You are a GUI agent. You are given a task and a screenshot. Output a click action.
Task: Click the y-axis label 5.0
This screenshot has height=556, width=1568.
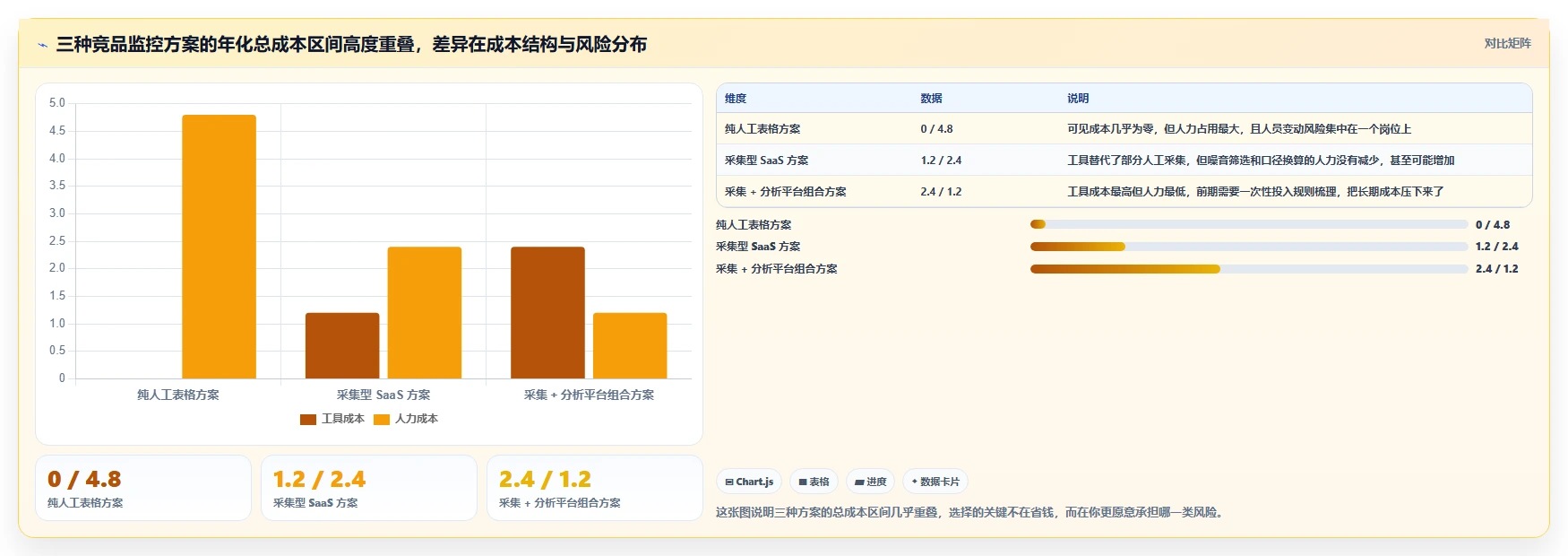[57, 103]
